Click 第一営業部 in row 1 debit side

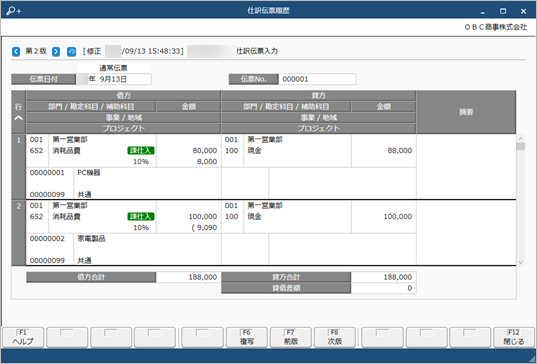(70, 139)
